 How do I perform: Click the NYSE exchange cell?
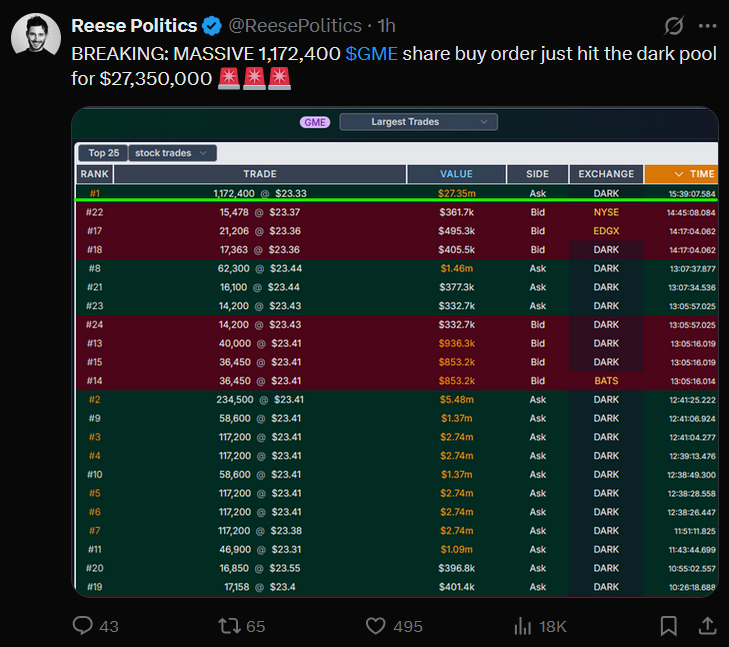[x=606, y=212]
